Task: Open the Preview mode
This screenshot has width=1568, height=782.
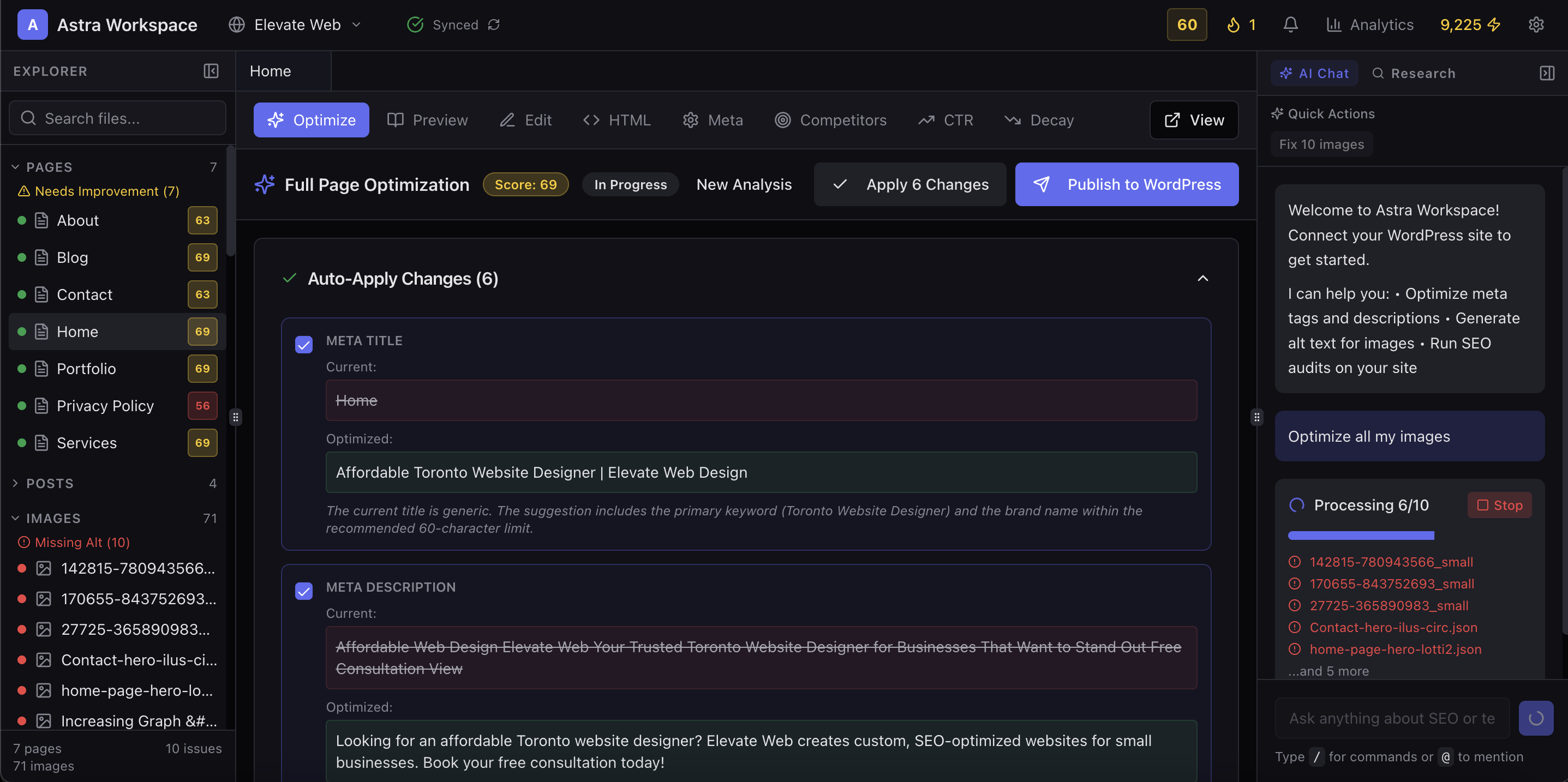Action: (427, 120)
